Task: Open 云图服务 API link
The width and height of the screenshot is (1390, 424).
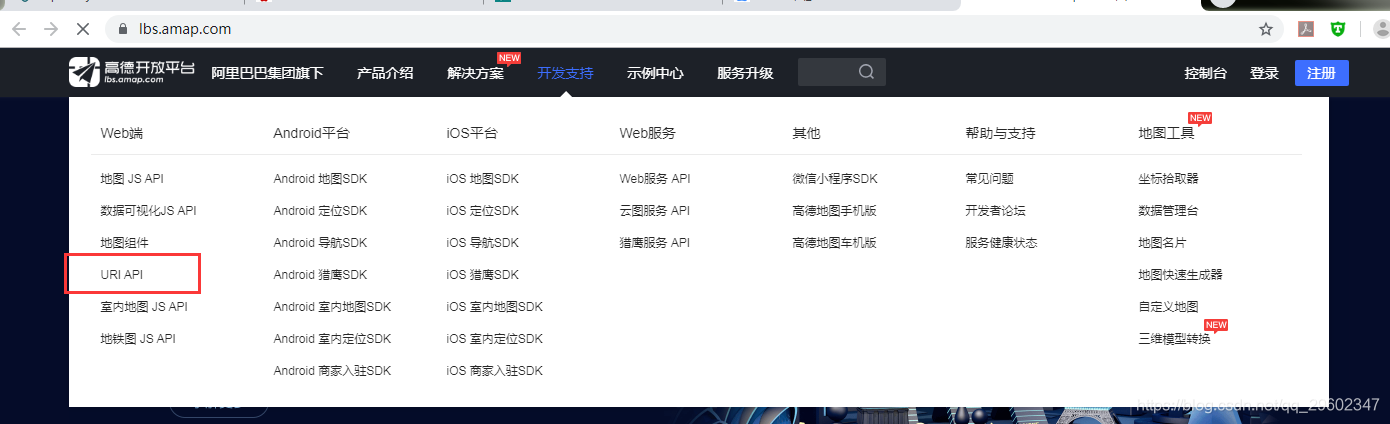Action: [x=655, y=211]
